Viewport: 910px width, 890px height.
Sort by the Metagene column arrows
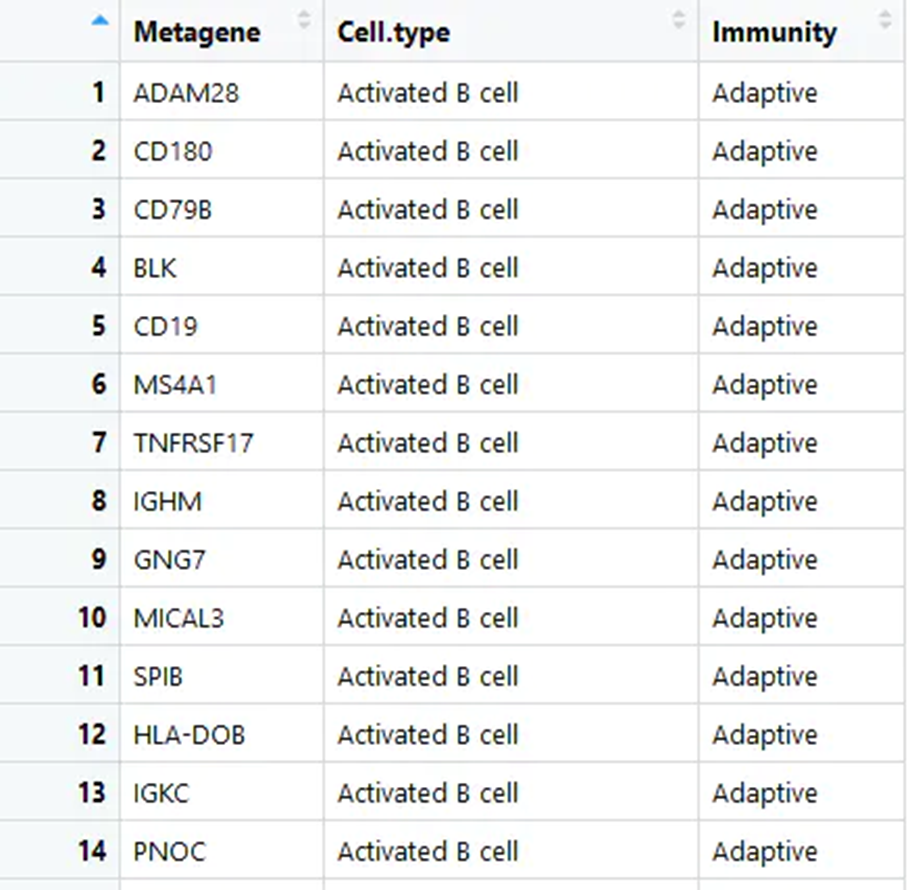[304, 19]
